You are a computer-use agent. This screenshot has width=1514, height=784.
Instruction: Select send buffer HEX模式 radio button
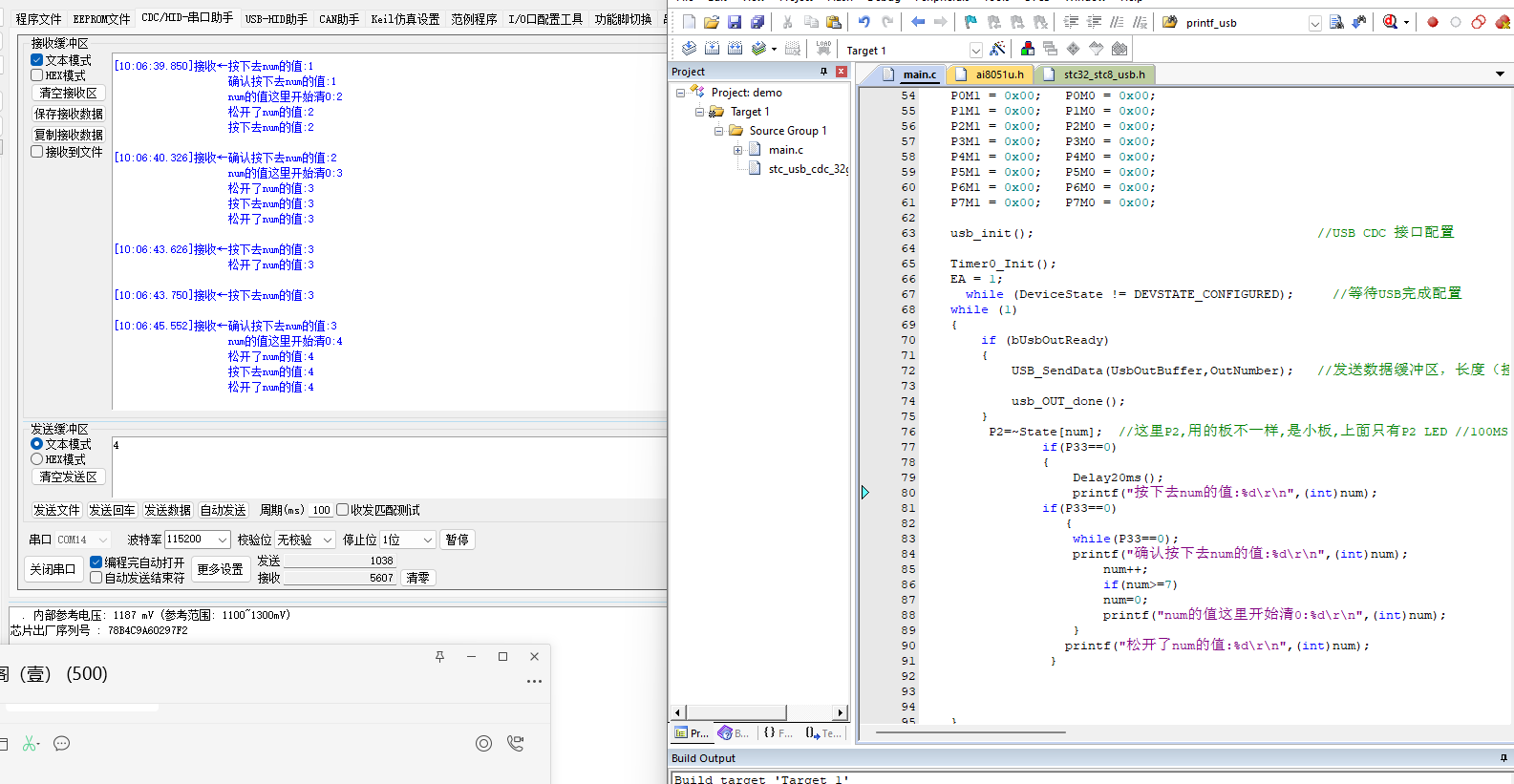[37, 459]
